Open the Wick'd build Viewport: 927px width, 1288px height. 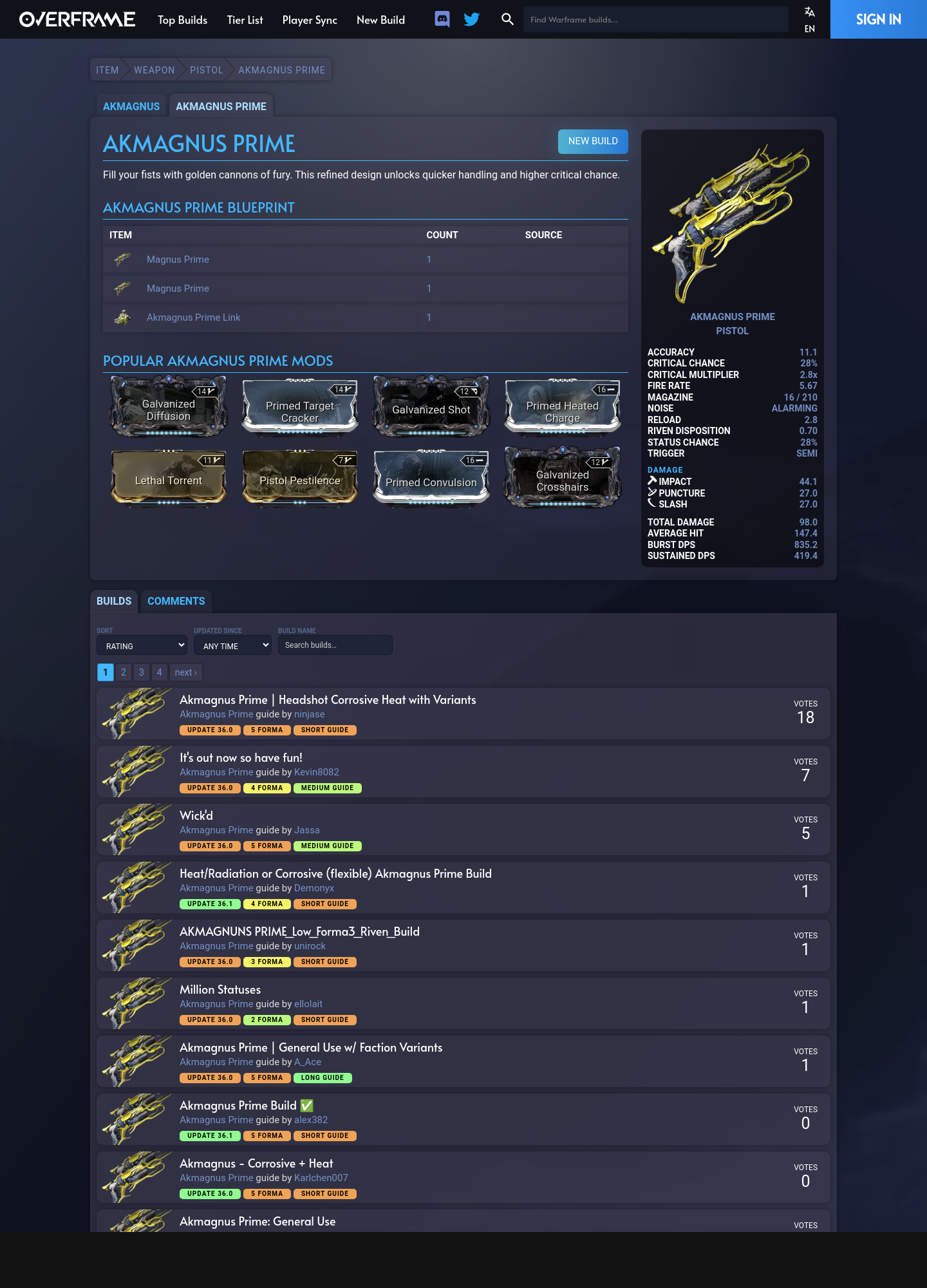pos(196,816)
